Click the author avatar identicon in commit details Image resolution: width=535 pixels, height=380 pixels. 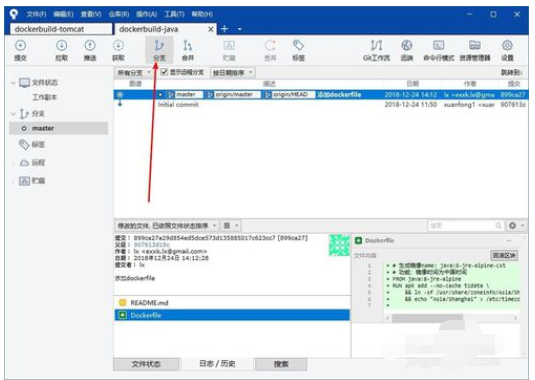coord(339,245)
